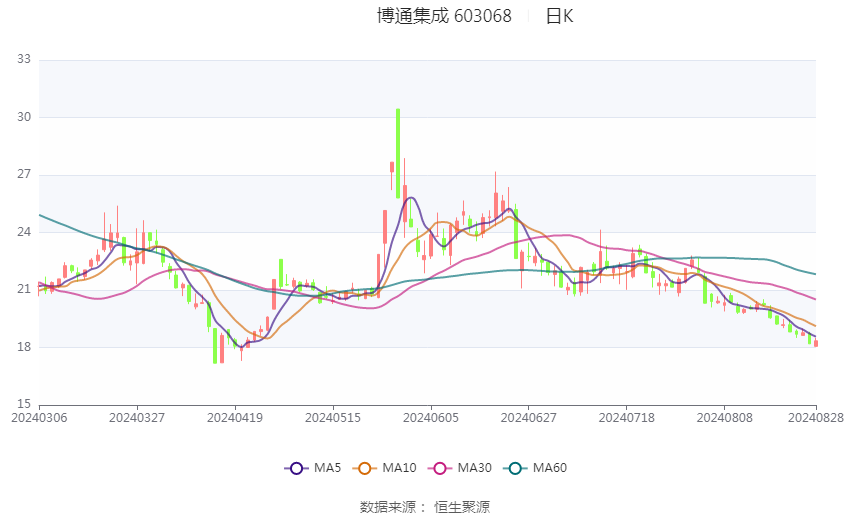Image resolution: width=850 pixels, height=517 pixels.
Task: Click the y-axis value 30
Action: pyautogui.click(x=24, y=117)
